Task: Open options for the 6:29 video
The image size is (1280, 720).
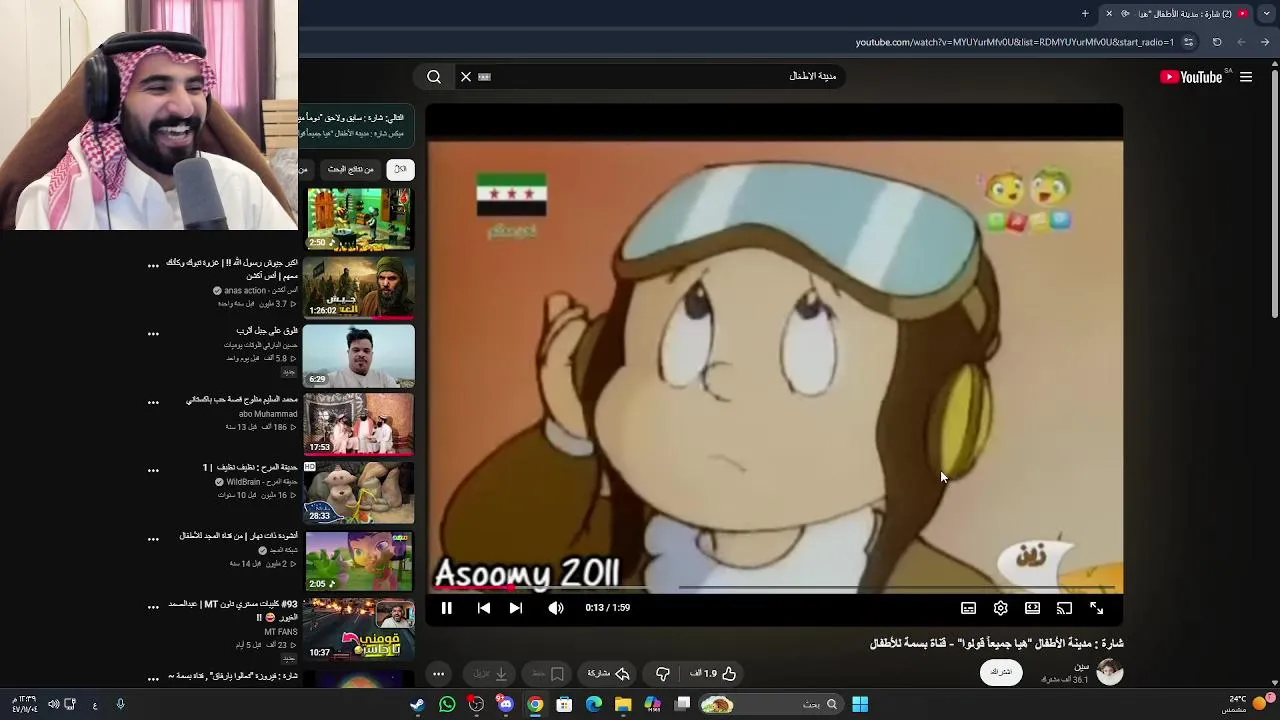Action: 153,334
